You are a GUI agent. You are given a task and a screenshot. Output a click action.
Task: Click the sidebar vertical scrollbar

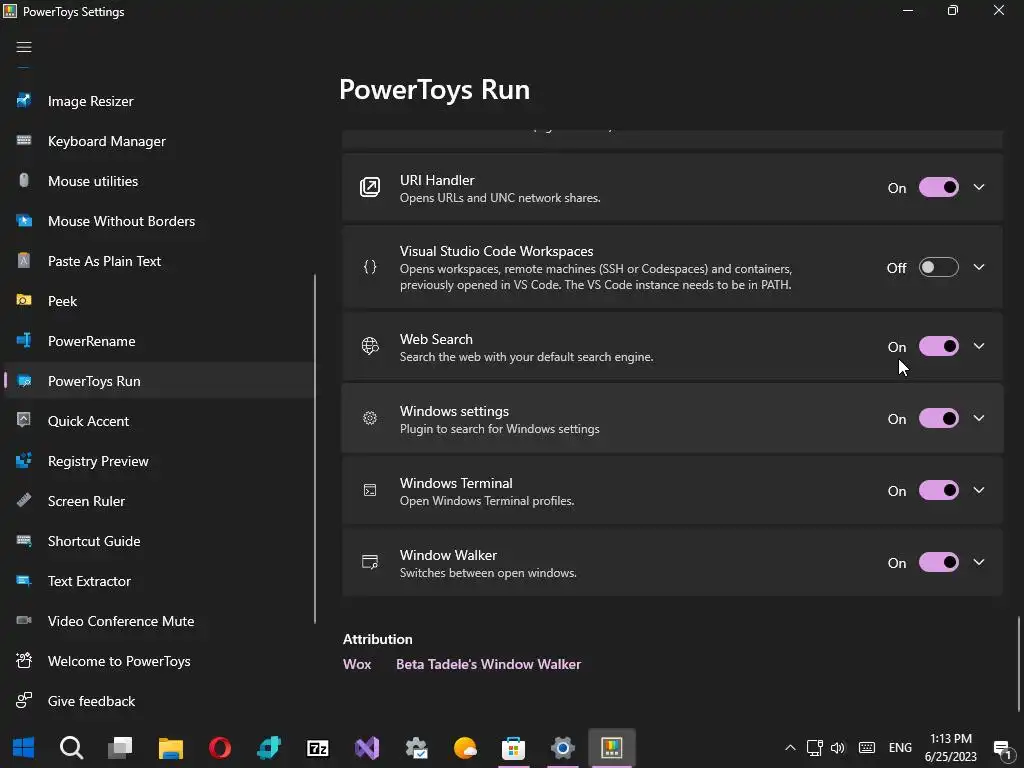click(x=315, y=449)
